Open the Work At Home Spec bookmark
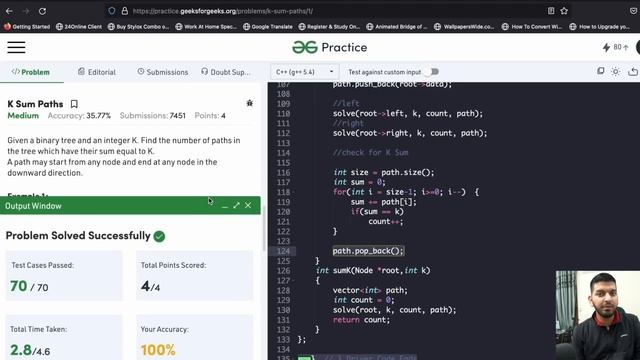 pyautogui.click(x=206, y=27)
